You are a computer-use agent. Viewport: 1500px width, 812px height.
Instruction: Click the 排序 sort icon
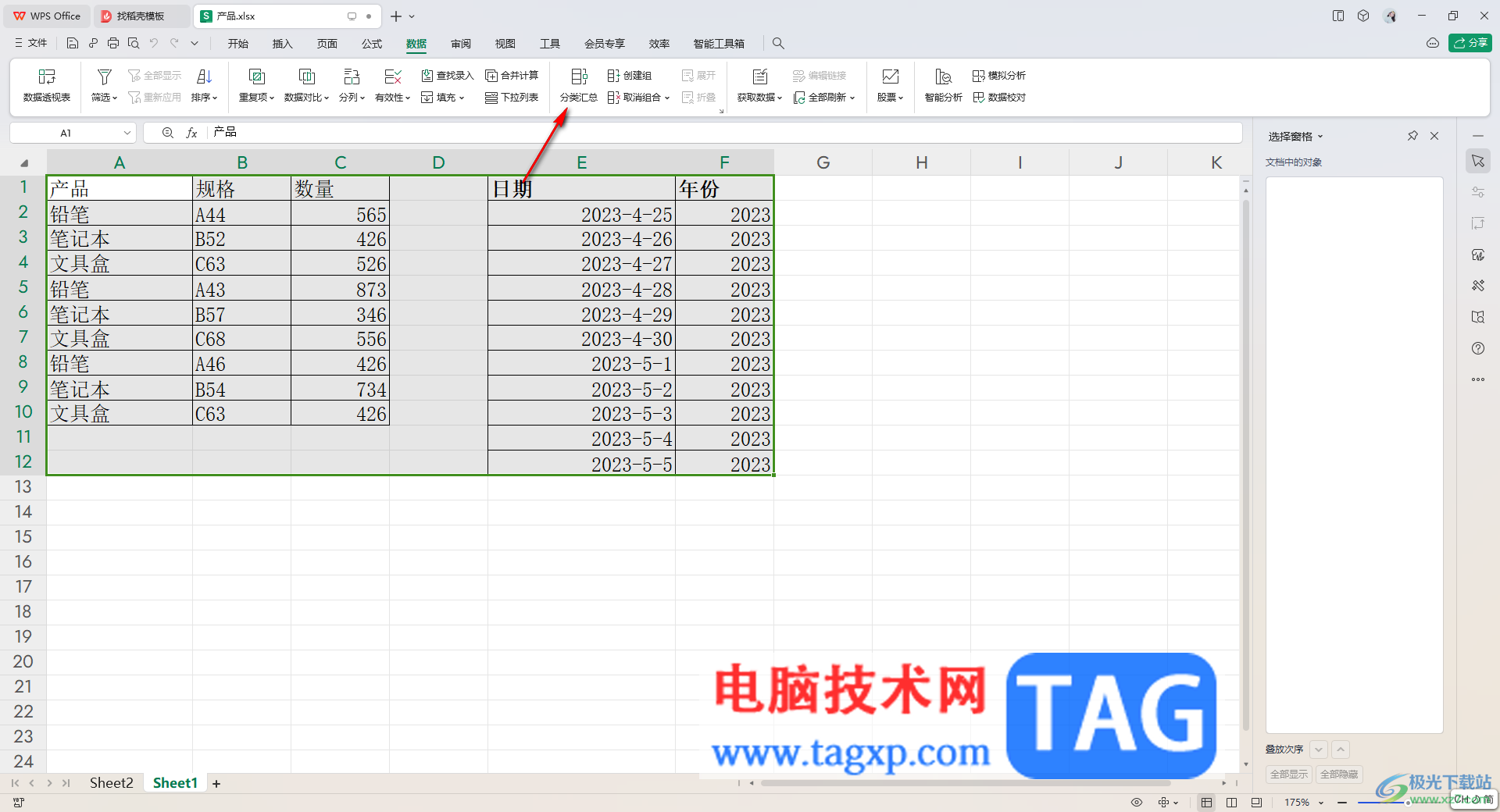click(205, 77)
